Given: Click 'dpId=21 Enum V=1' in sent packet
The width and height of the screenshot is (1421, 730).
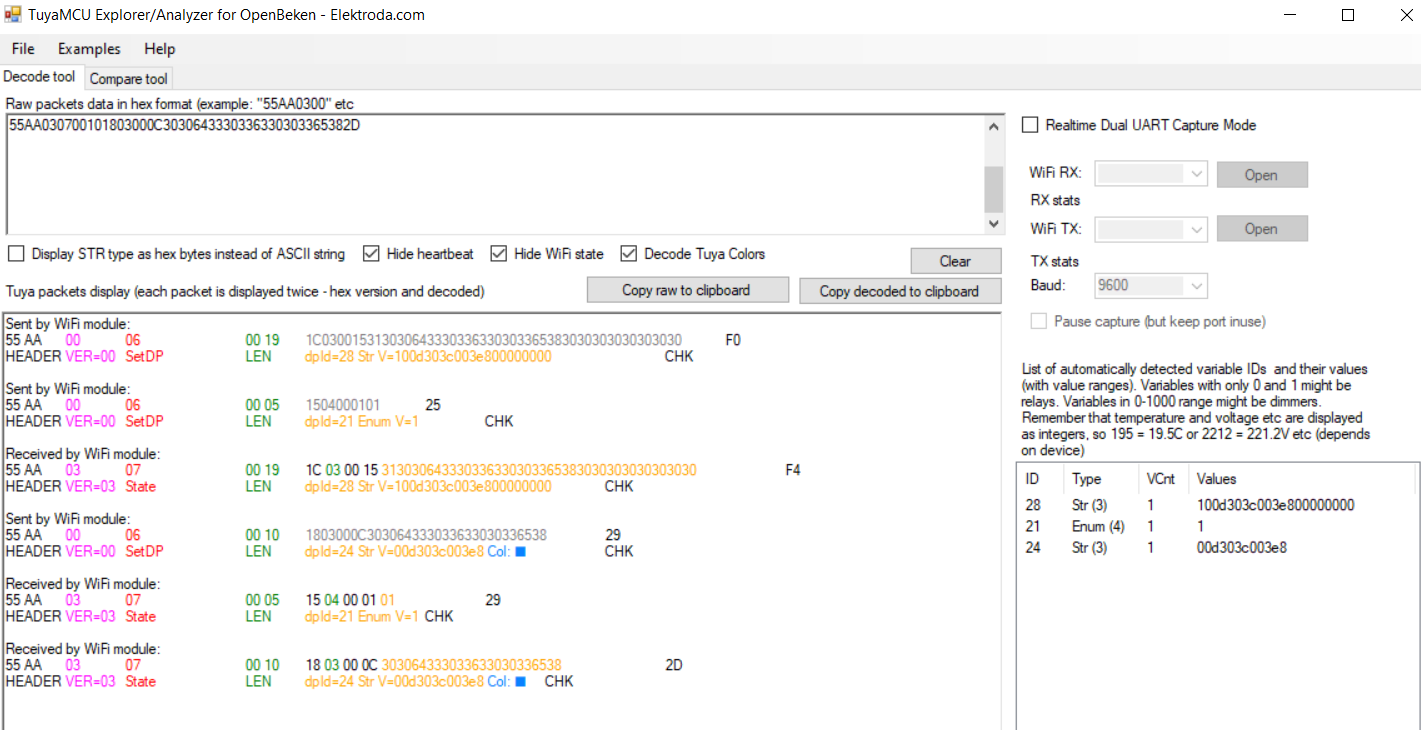Looking at the screenshot, I should click(x=362, y=421).
